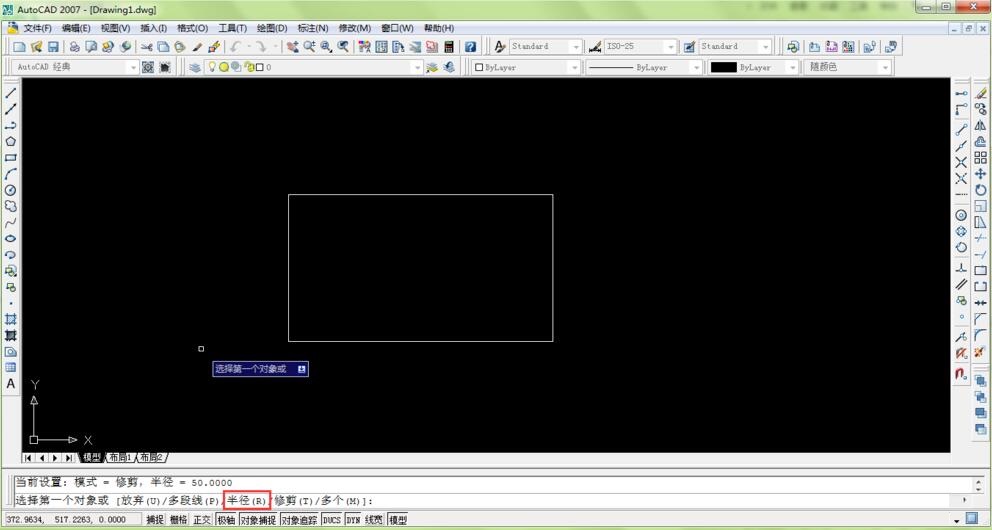Toggle the 对象追踪 object tracking
The height and width of the screenshot is (530, 992).
pyautogui.click(x=299, y=520)
